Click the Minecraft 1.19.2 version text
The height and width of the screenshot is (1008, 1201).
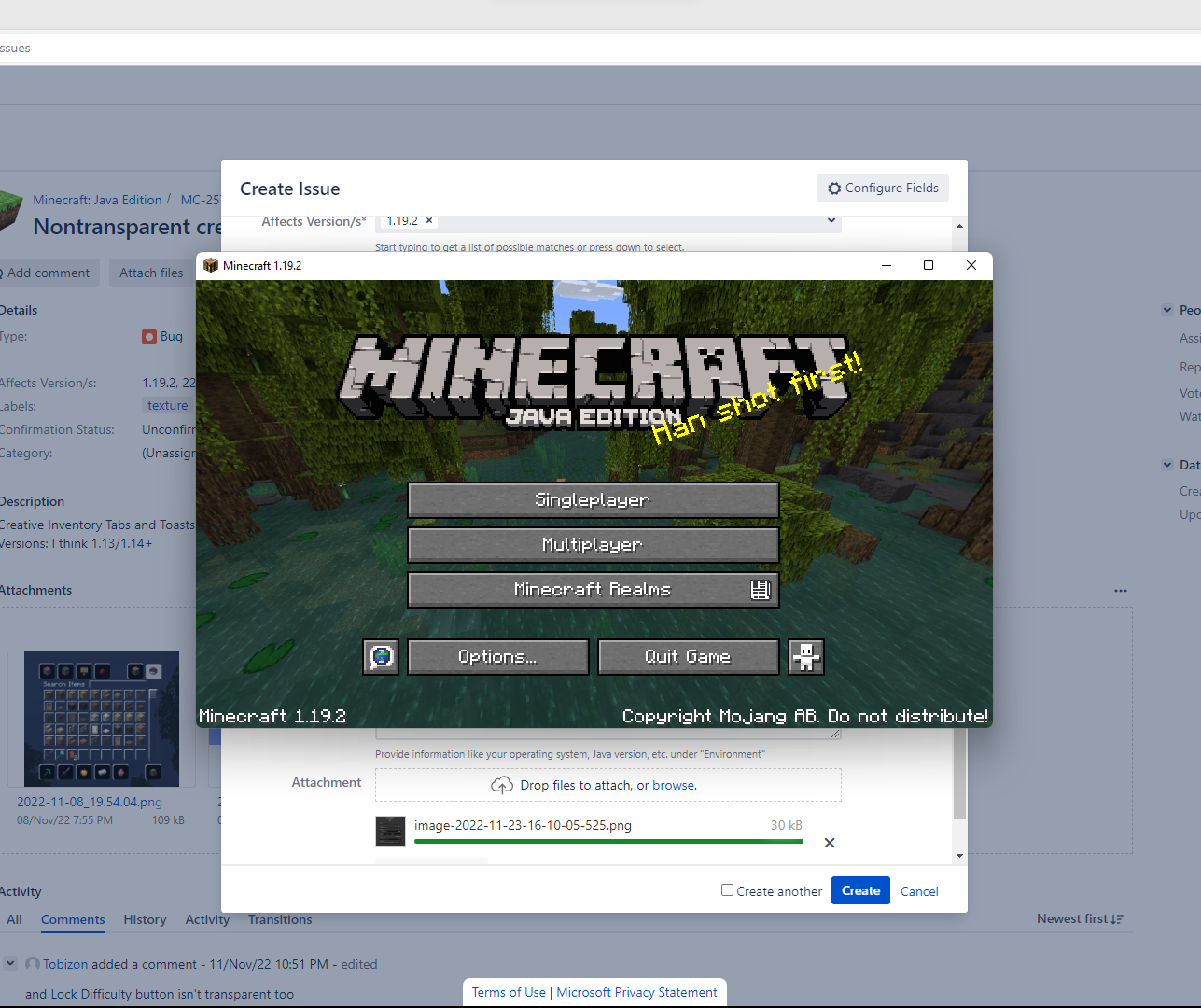pos(272,716)
